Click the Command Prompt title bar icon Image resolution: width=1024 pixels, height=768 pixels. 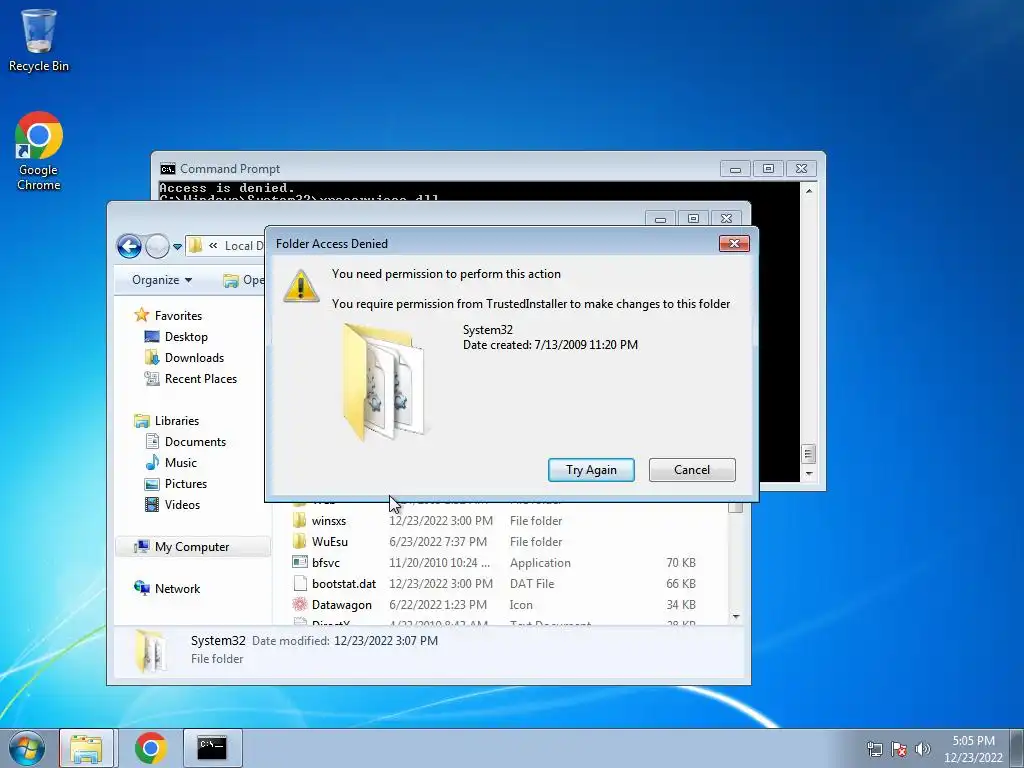click(168, 169)
